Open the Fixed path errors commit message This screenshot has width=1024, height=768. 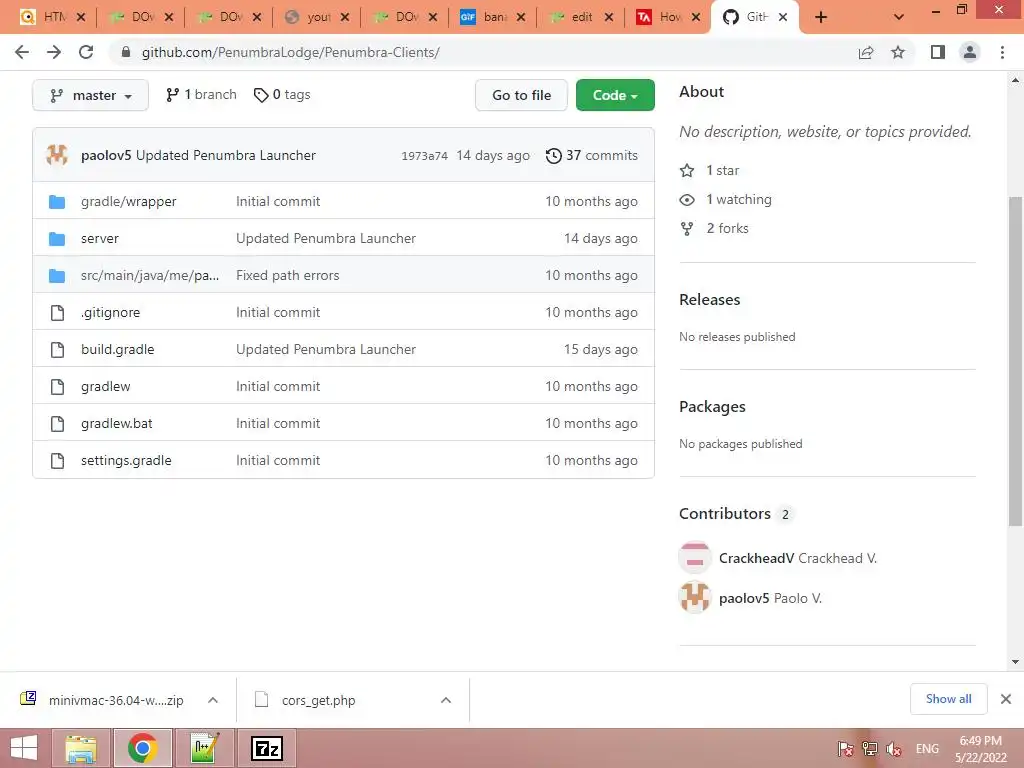point(288,275)
